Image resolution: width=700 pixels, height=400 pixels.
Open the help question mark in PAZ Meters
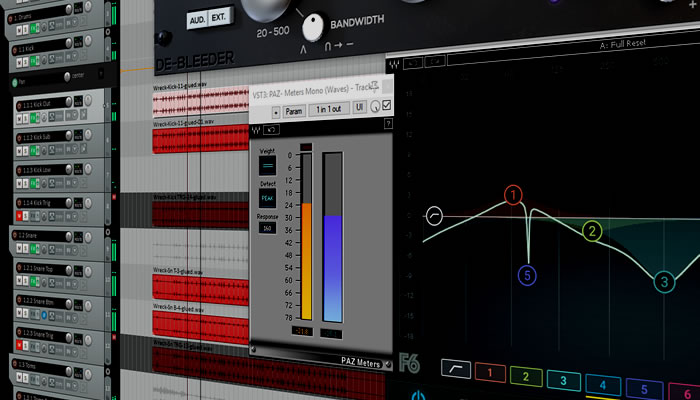point(388,124)
